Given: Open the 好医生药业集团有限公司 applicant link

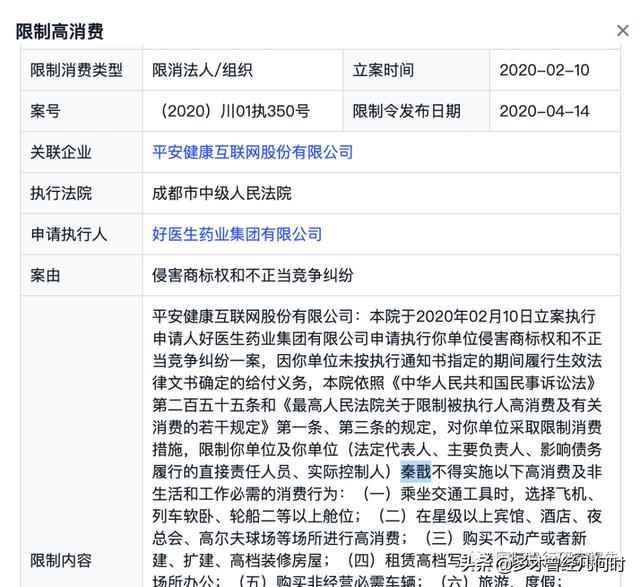Looking at the screenshot, I should pos(237,234).
